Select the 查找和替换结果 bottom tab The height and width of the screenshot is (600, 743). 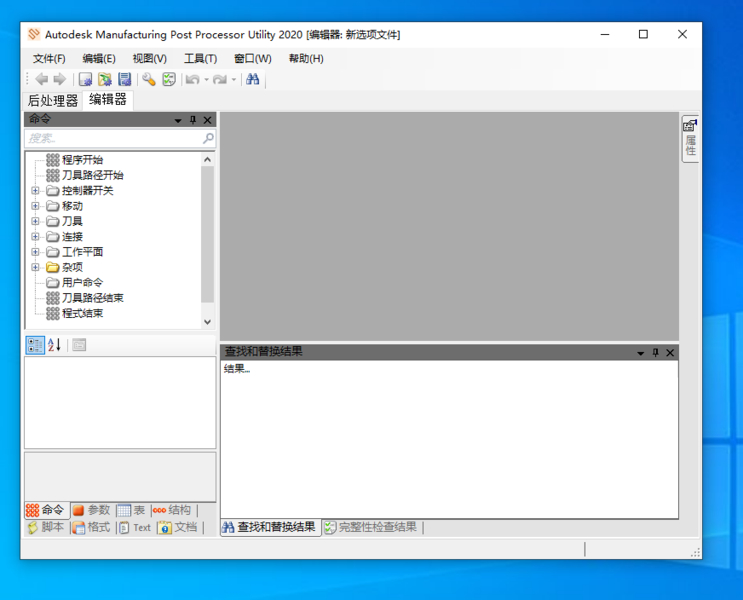269,527
